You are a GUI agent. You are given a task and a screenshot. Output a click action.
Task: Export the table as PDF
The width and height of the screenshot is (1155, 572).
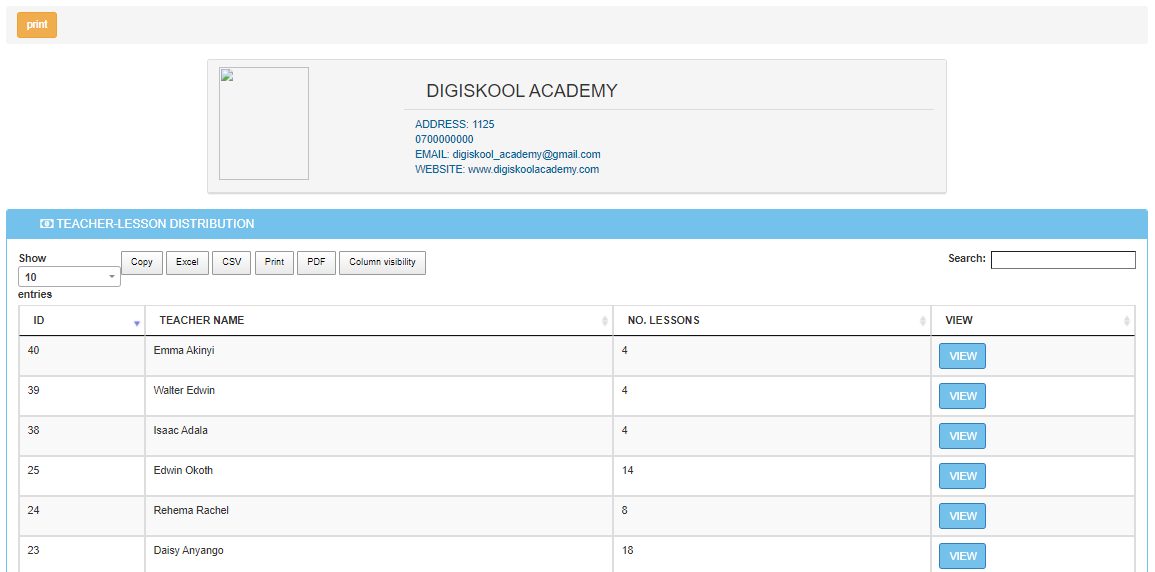pyautogui.click(x=316, y=262)
